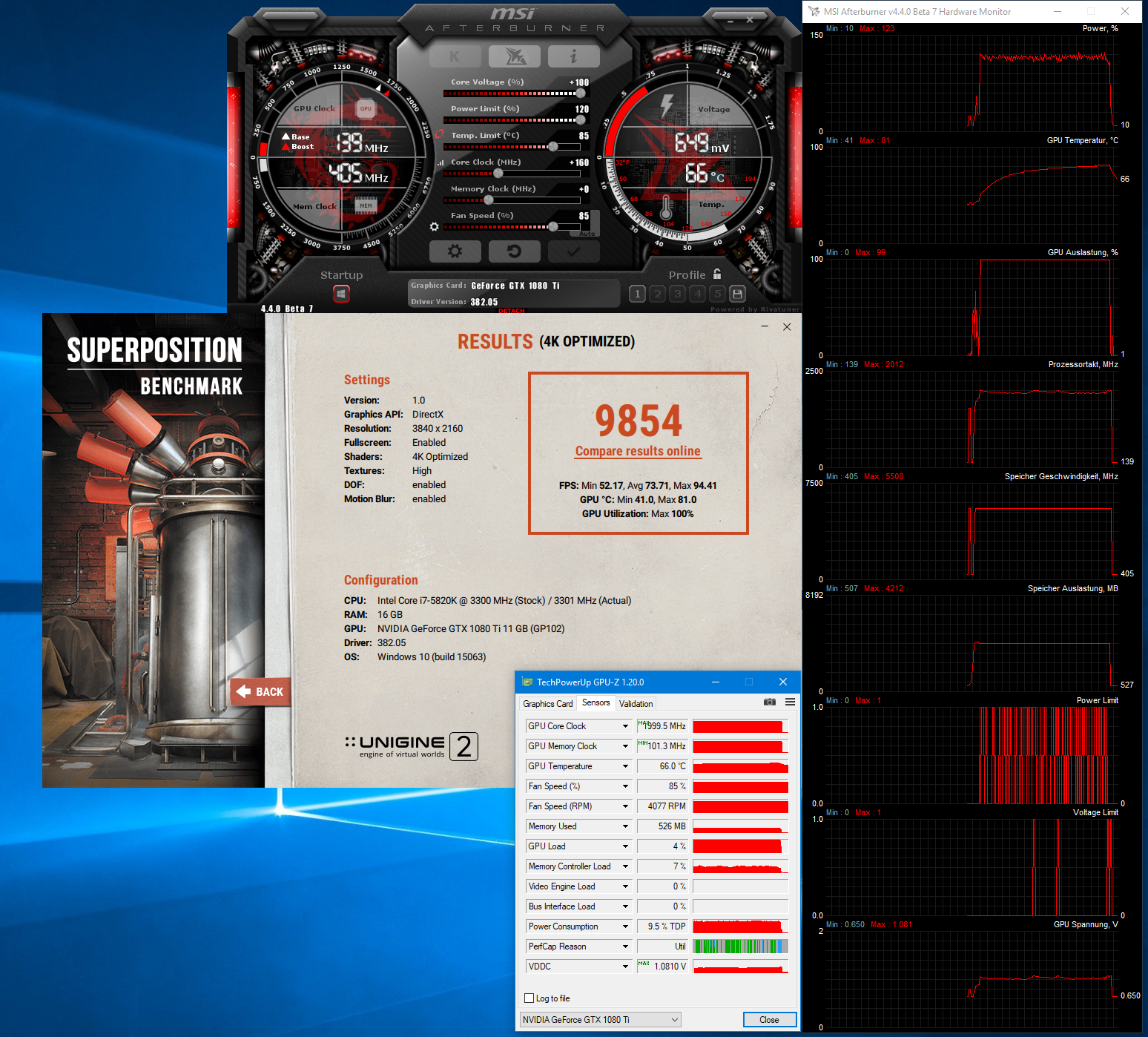Take a screenshot with GPU-Z camera icon
The width and height of the screenshot is (1148, 1037).
coord(770,702)
